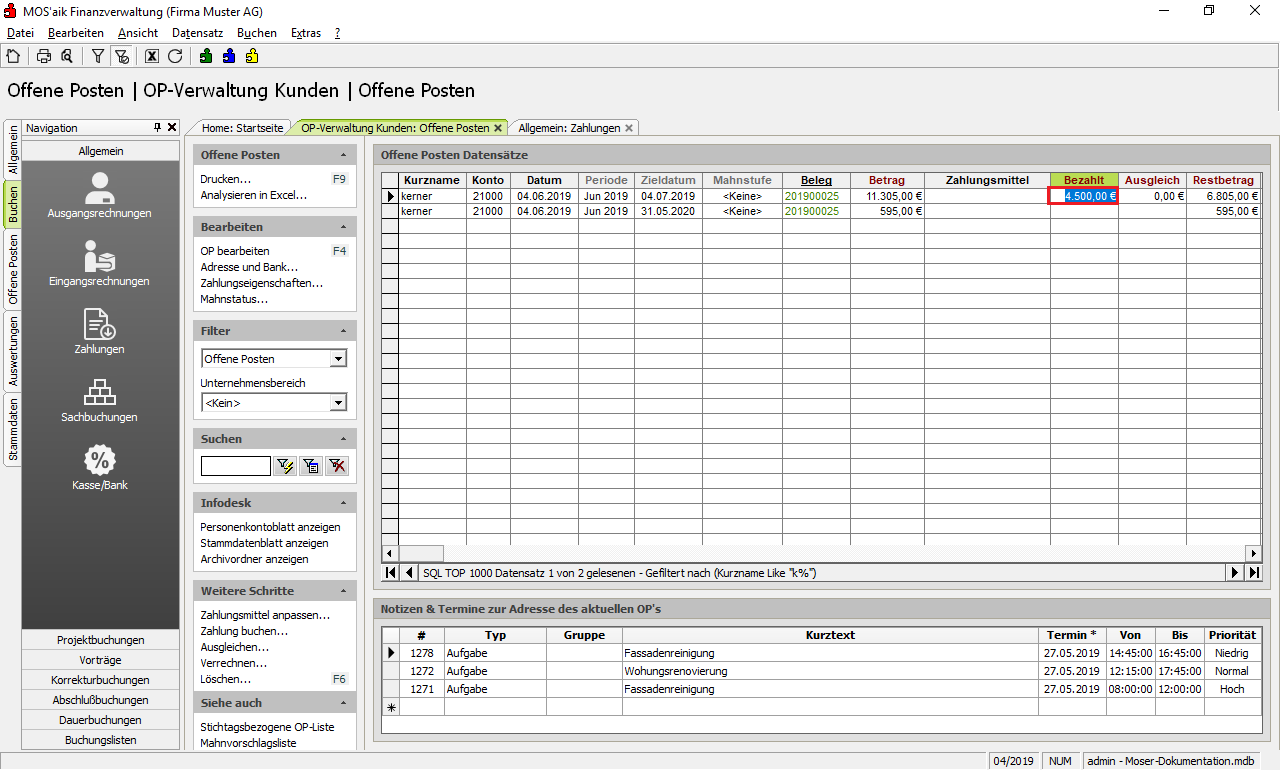This screenshot has width=1280, height=770.
Task: Click Analysieren in Excel...
Action: click(x=253, y=195)
